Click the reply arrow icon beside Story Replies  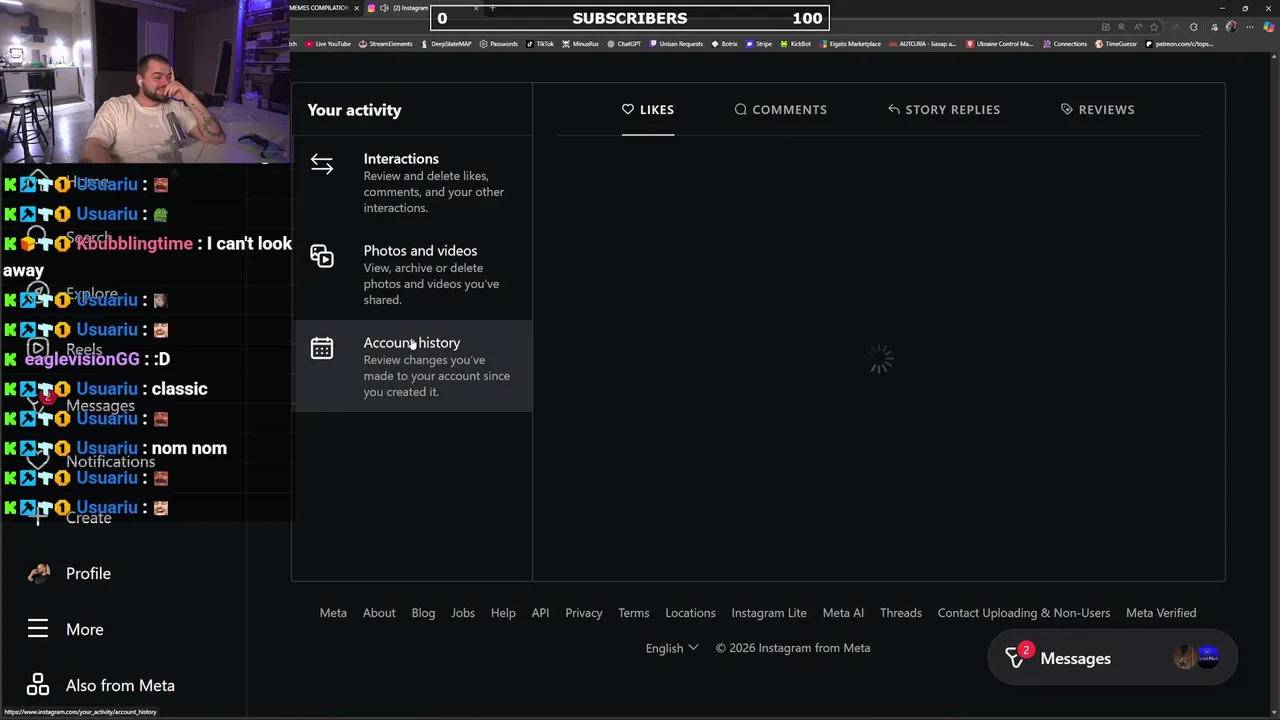[x=894, y=109]
